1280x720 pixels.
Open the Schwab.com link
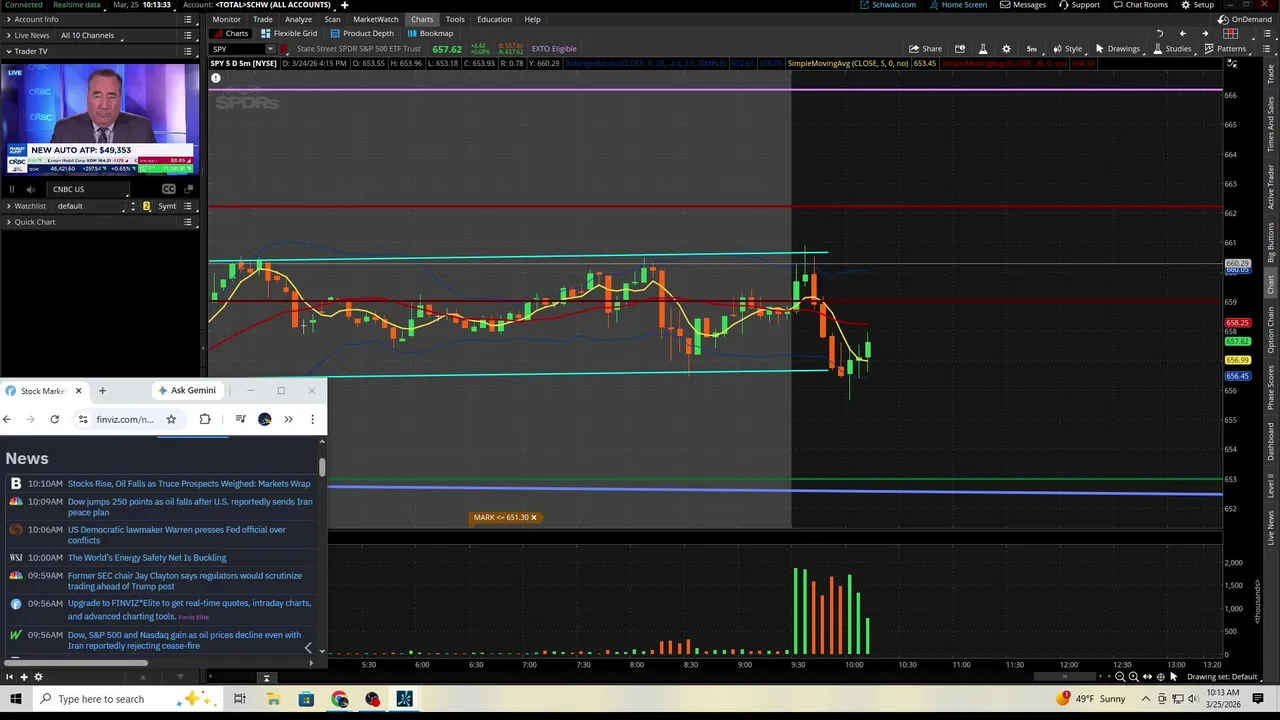tap(888, 5)
